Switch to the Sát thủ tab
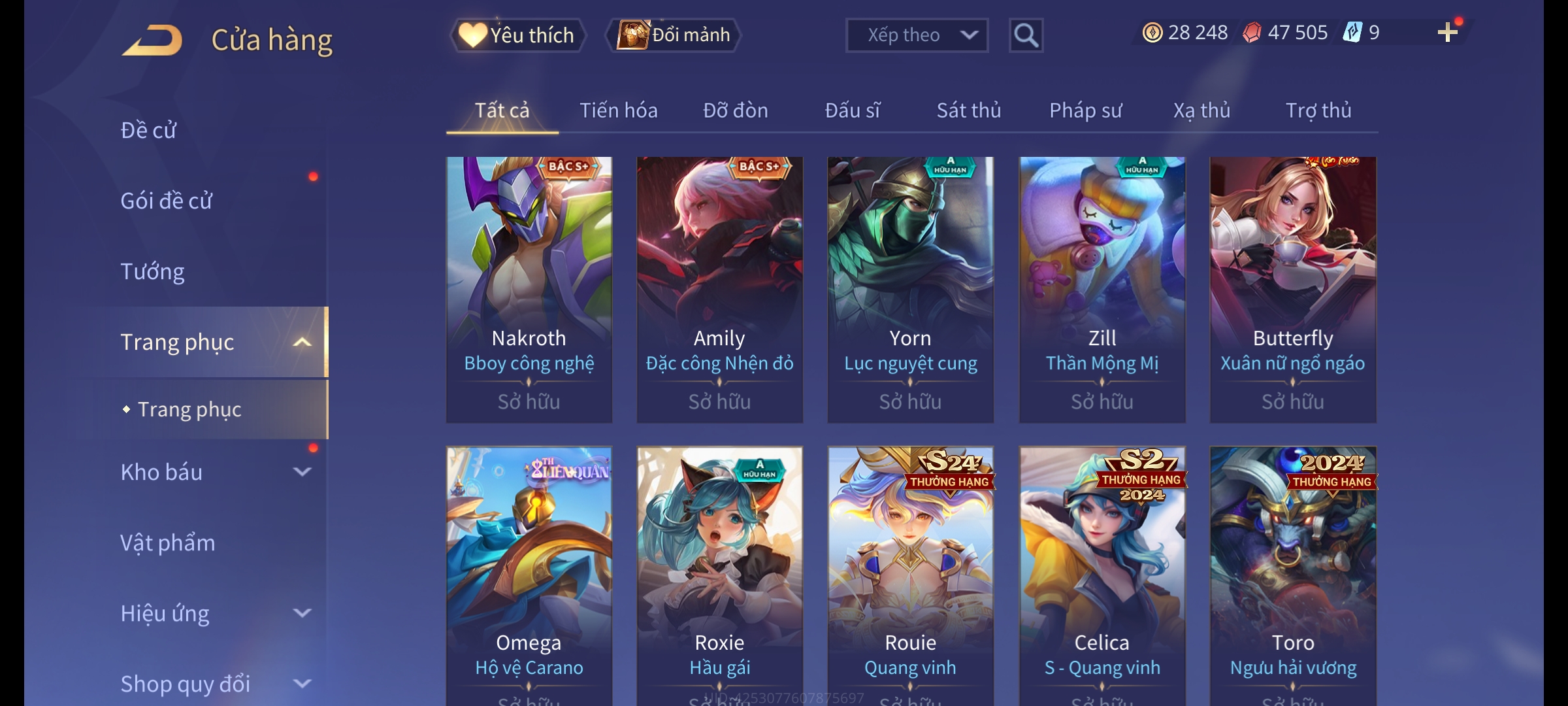Screen dimensions: 1568x706 (x=969, y=110)
